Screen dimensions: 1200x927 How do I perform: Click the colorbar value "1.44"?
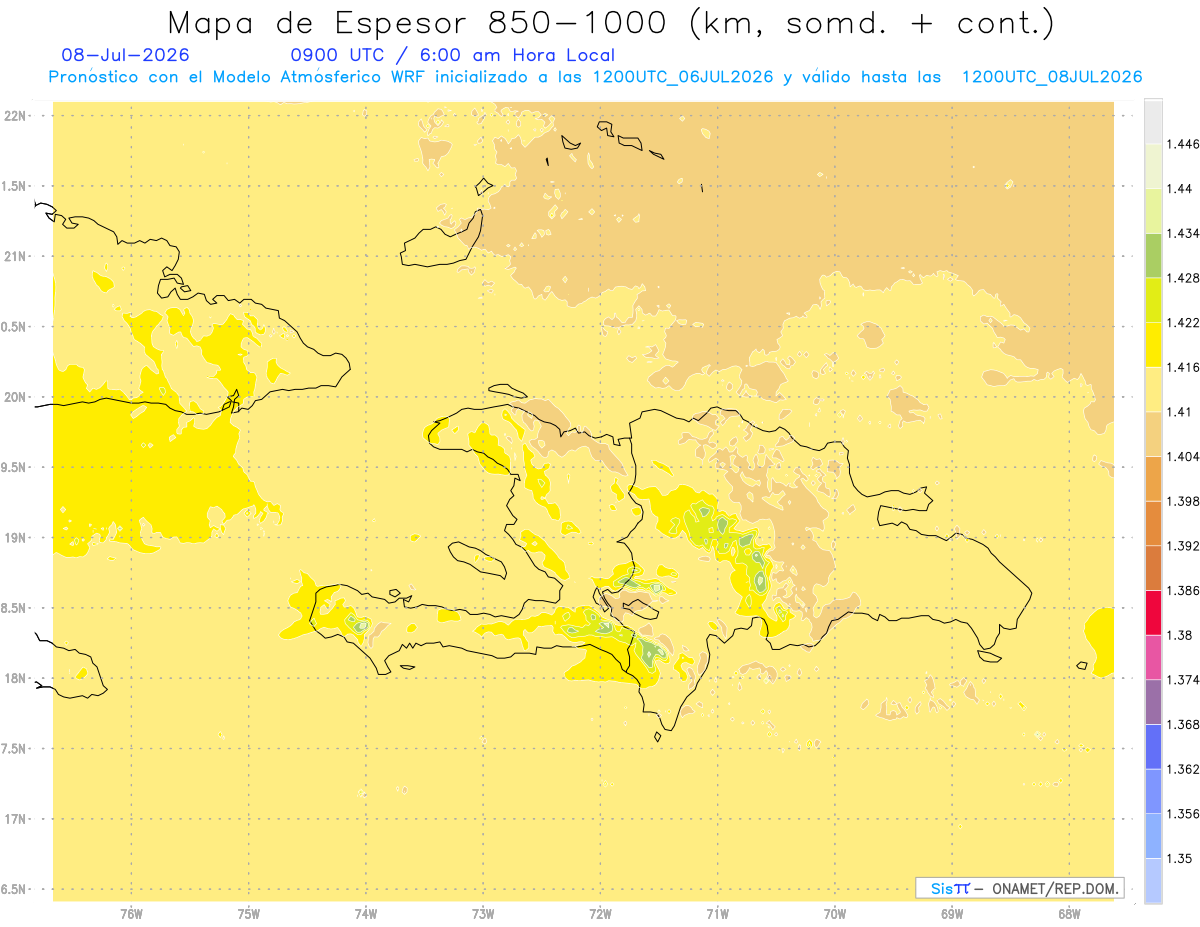[1180, 189]
